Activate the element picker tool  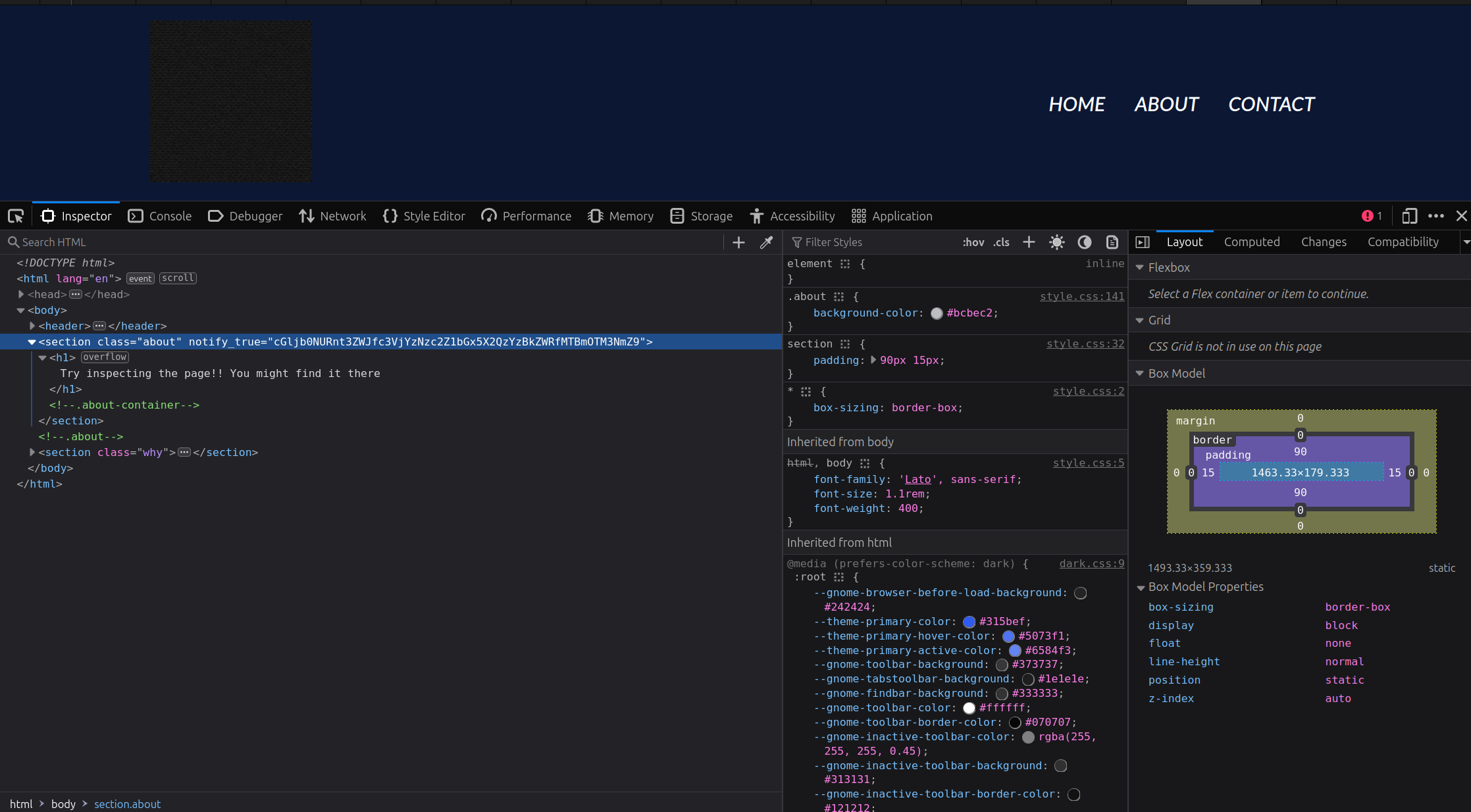(16, 216)
